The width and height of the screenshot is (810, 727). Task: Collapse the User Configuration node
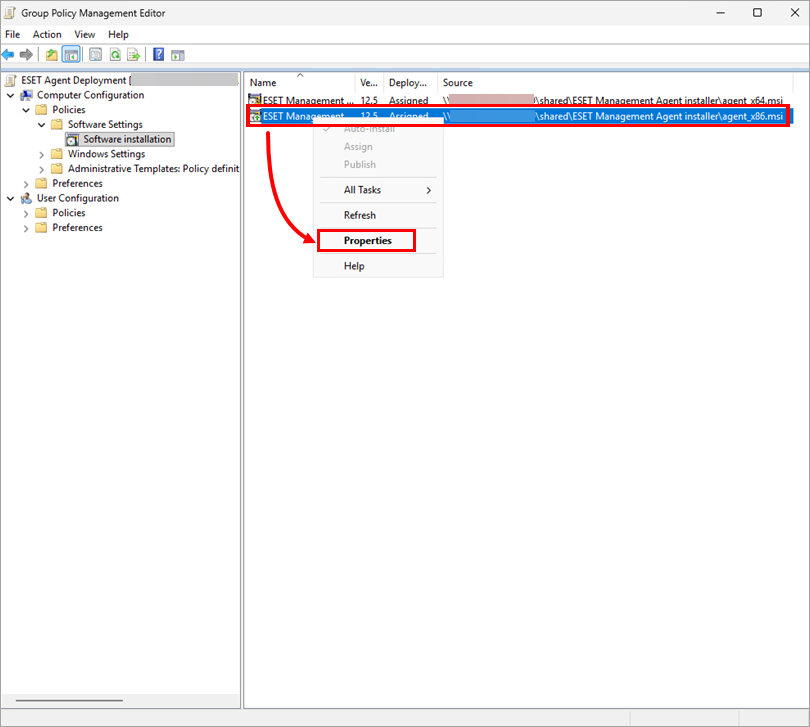coord(12,198)
